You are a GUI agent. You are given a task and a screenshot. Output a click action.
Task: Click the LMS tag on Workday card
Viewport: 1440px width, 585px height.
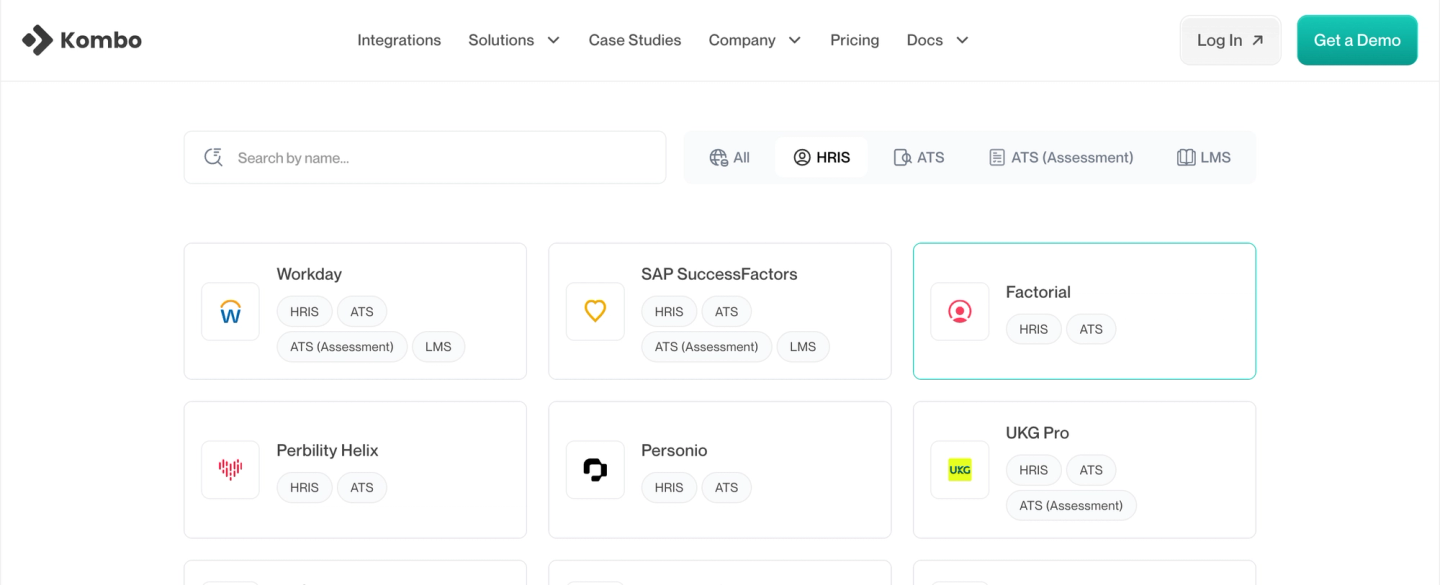click(x=438, y=347)
